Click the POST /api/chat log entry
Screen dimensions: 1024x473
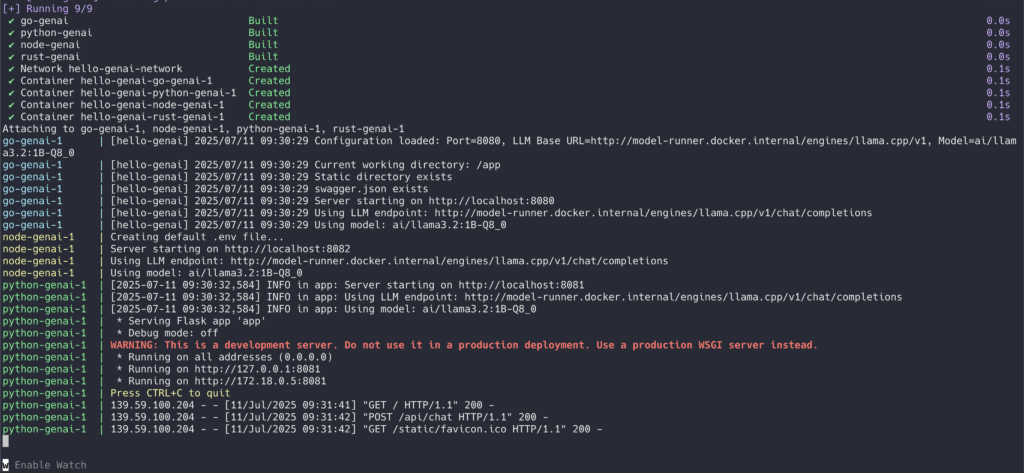(328, 417)
